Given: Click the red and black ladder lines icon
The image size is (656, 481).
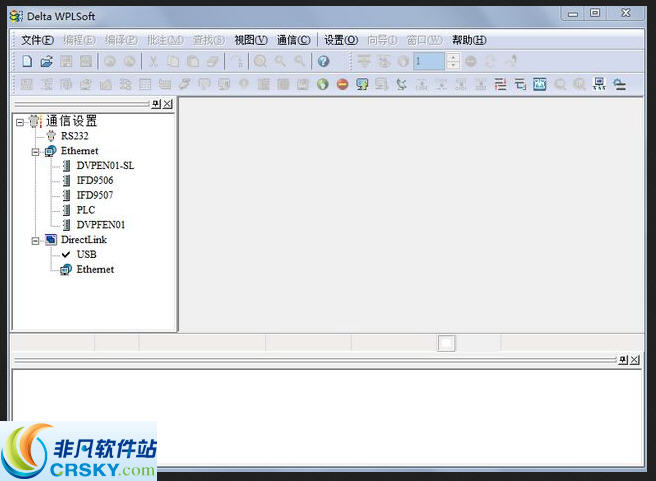Looking at the screenshot, I should (x=500, y=84).
